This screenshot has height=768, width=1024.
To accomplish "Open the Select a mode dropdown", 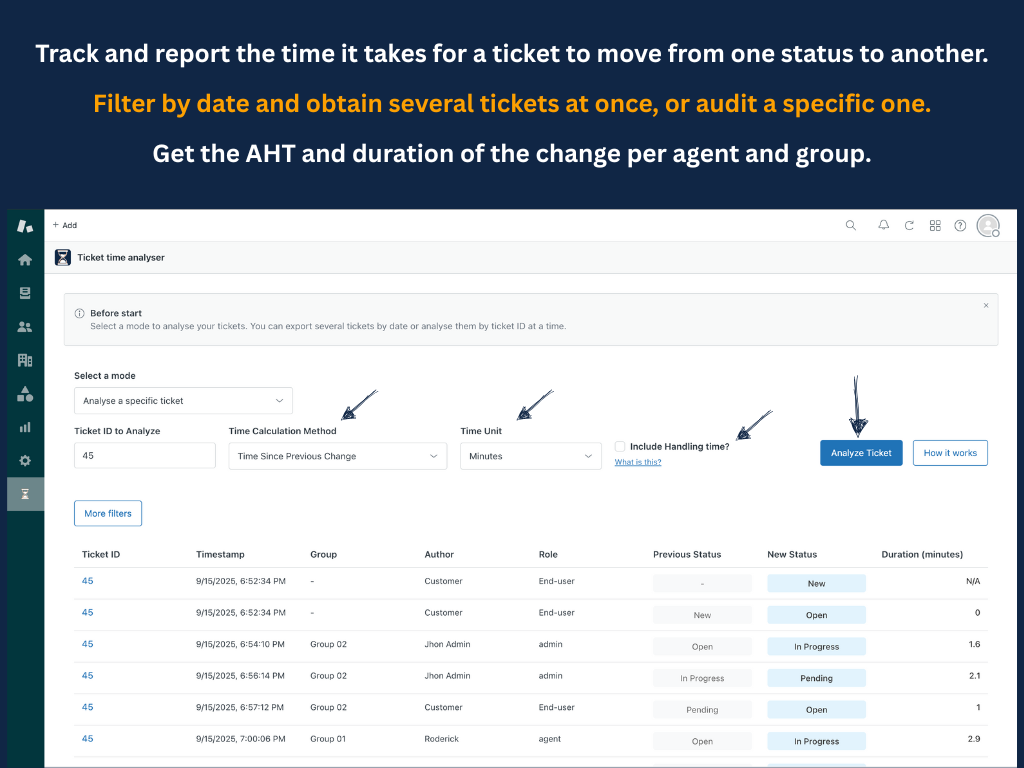I will pyautogui.click(x=183, y=400).
